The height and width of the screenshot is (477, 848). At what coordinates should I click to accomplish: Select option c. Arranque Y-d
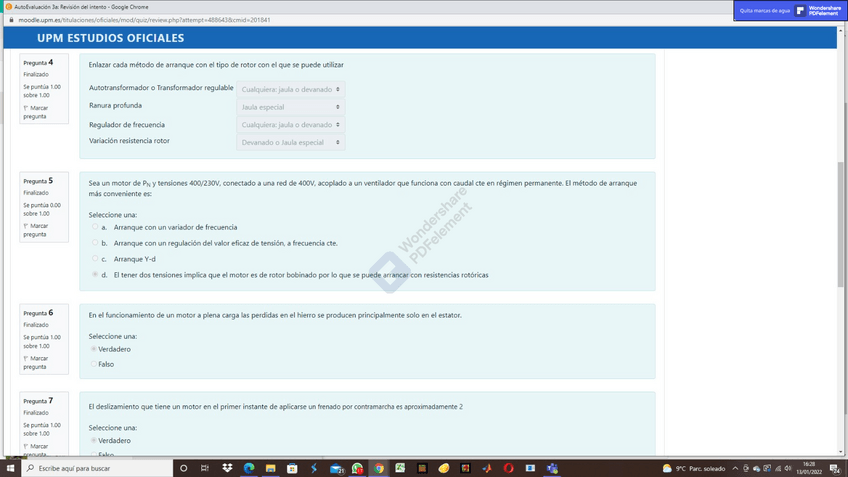(95, 258)
